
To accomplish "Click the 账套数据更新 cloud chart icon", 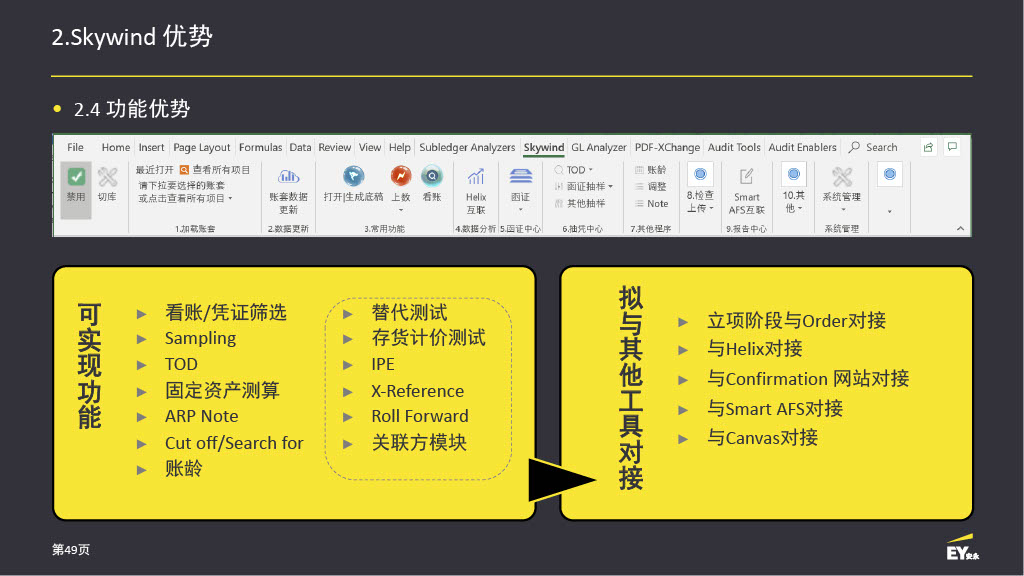I will (x=289, y=176).
